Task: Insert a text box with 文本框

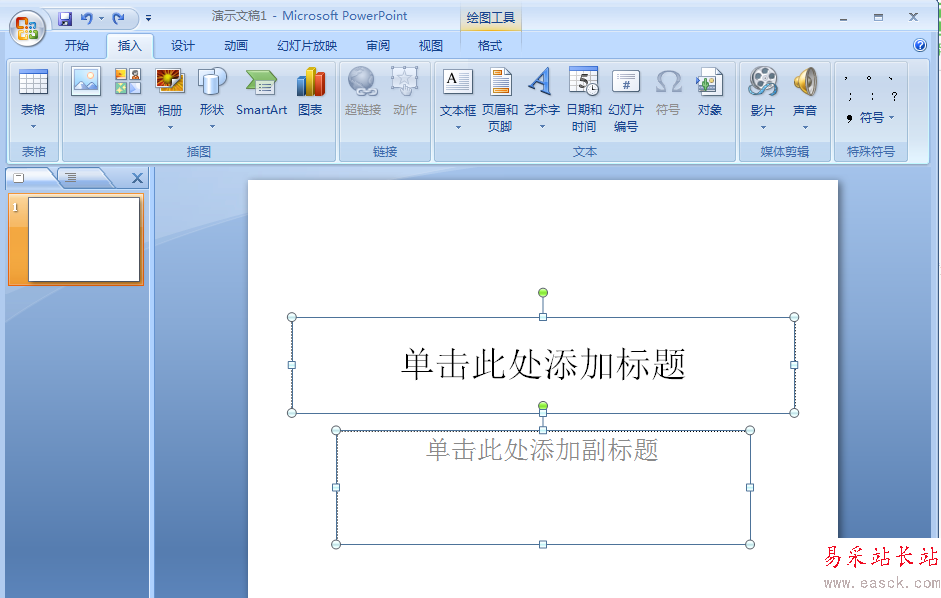Action: coord(458,91)
